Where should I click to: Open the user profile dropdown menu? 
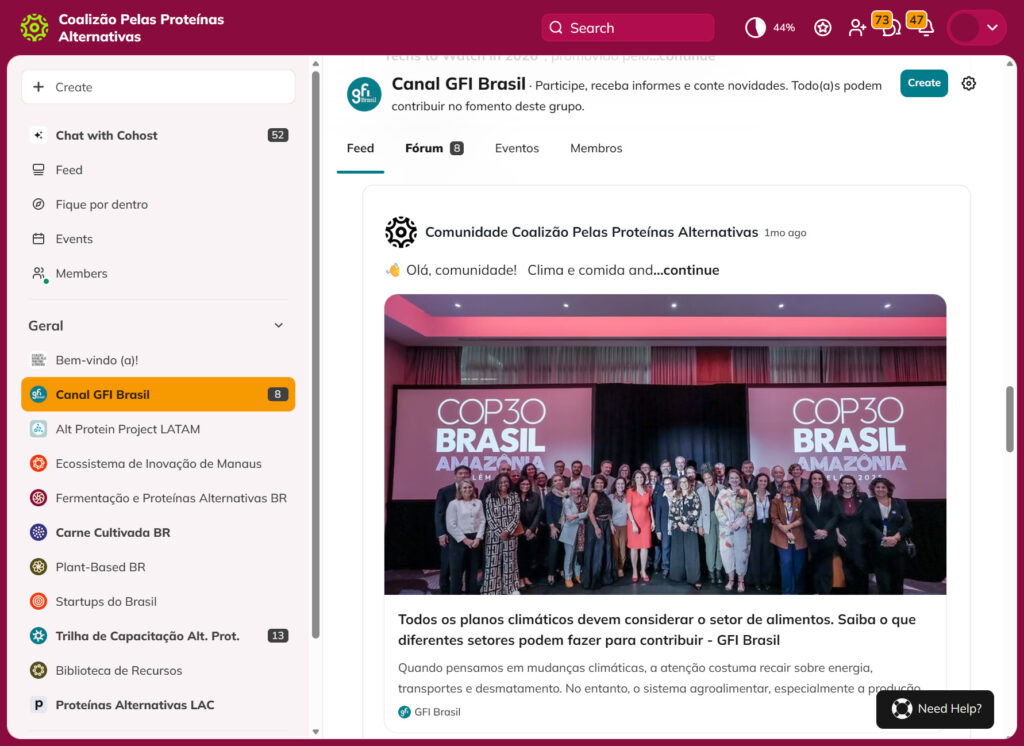(976, 28)
